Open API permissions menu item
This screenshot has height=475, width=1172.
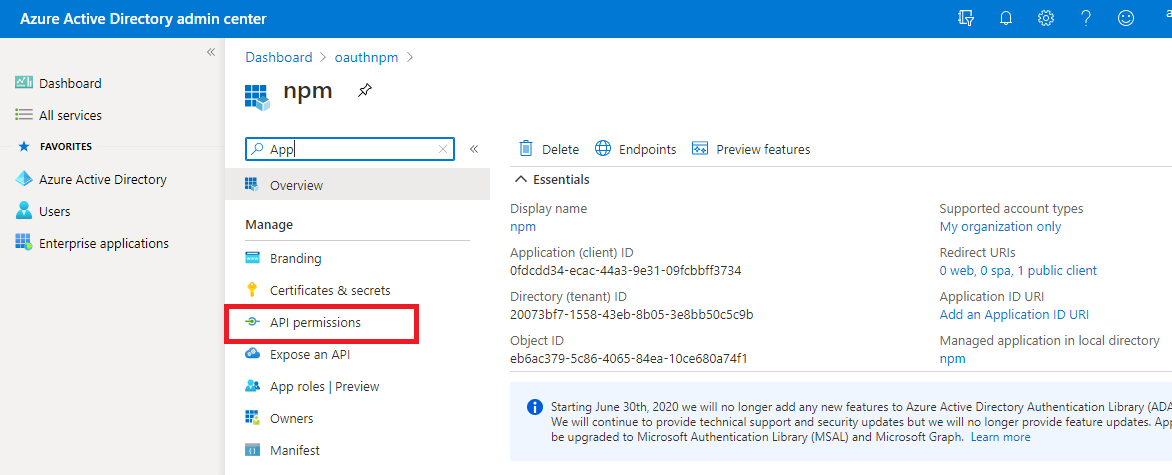point(315,323)
